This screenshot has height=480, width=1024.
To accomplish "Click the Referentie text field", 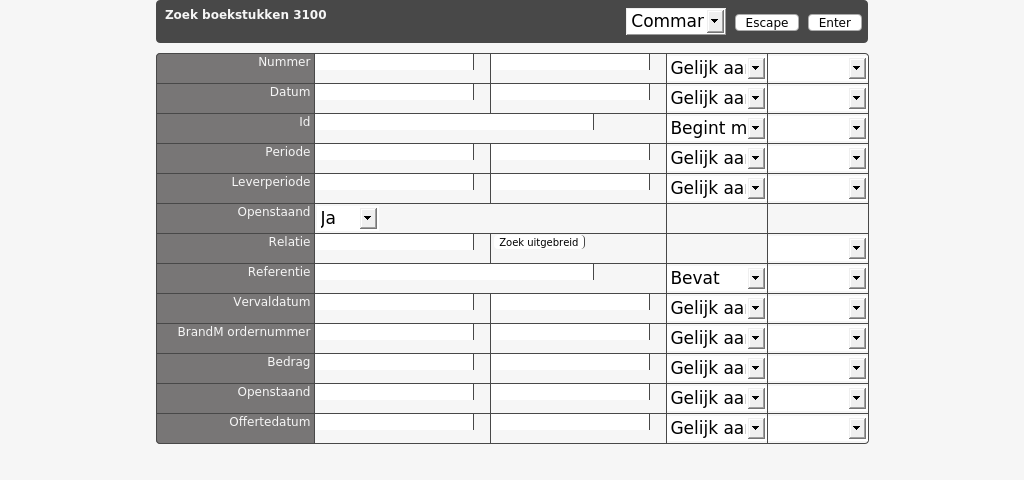I will (455, 272).
